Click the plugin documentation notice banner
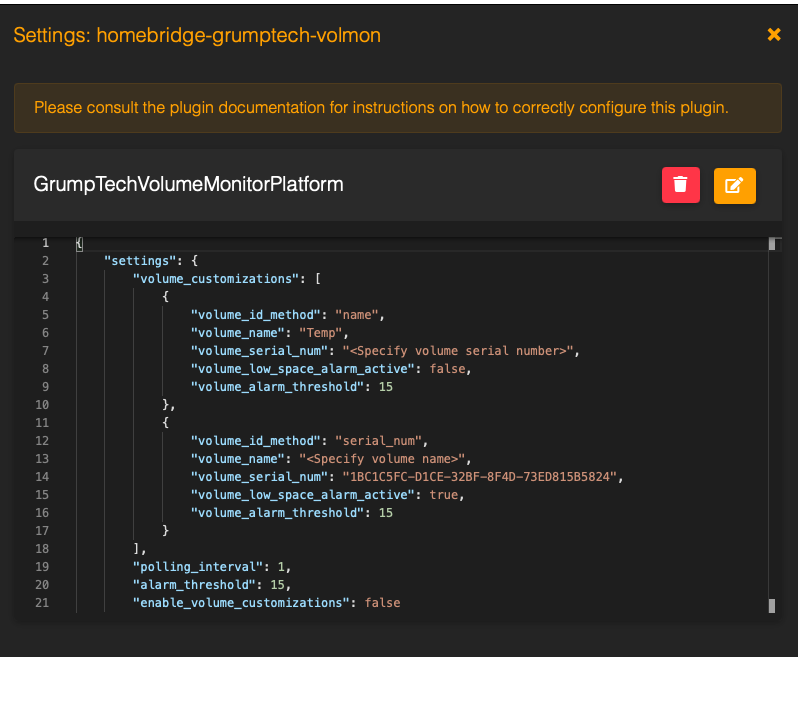 point(397,108)
